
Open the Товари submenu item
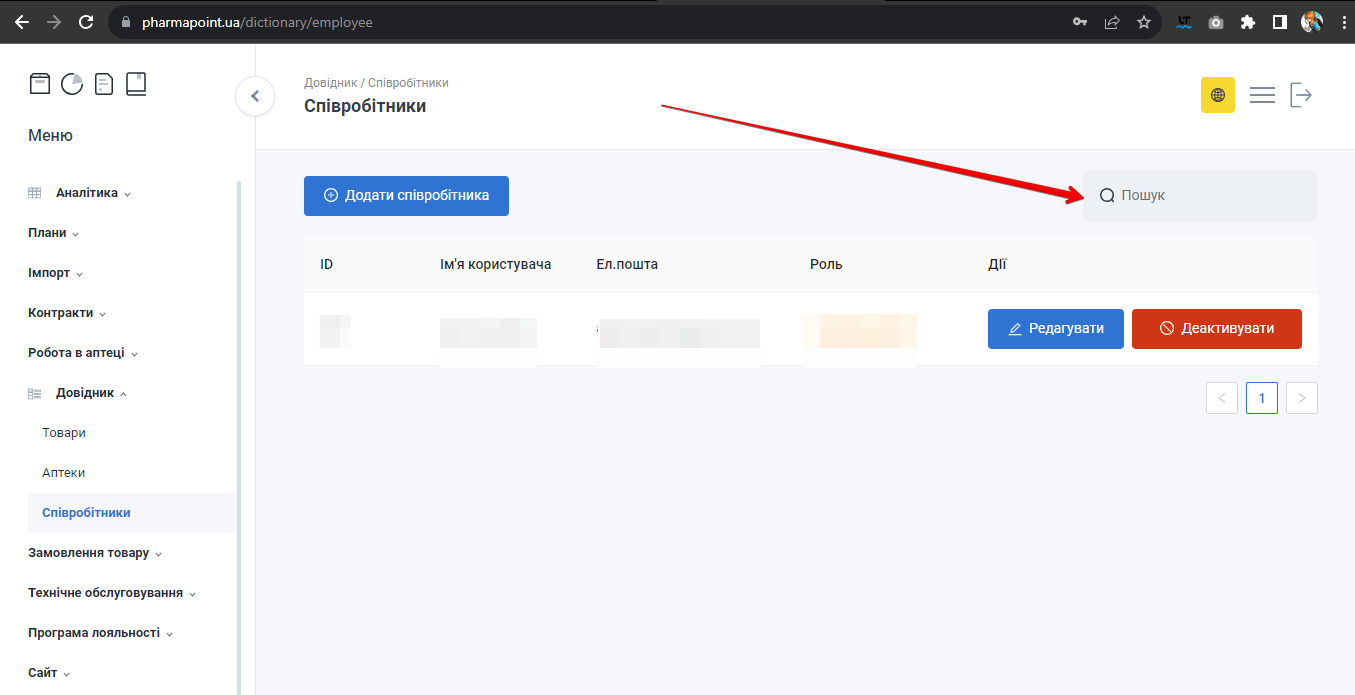click(x=64, y=433)
